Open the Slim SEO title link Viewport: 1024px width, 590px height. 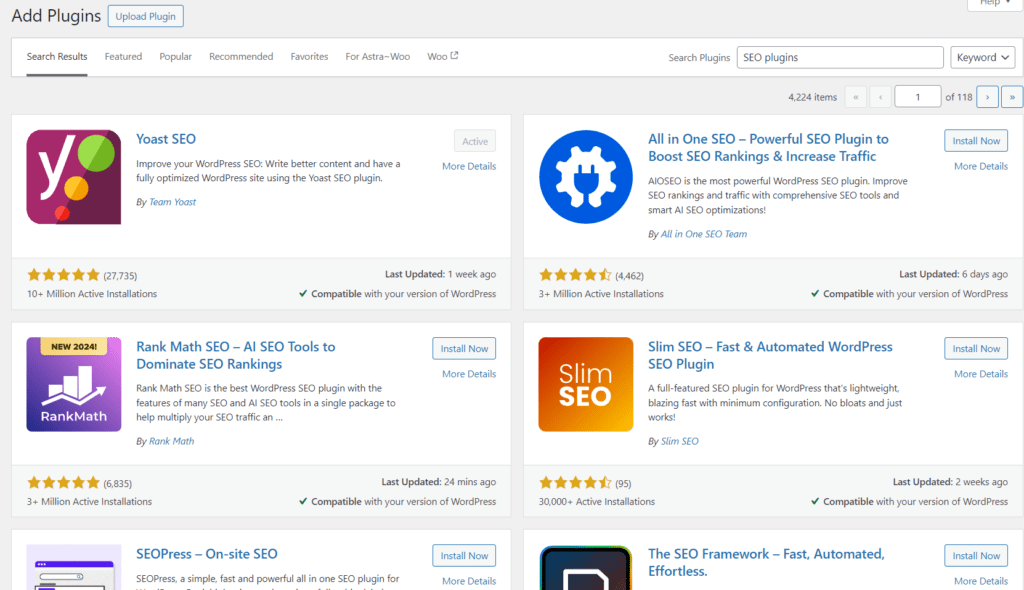770,355
